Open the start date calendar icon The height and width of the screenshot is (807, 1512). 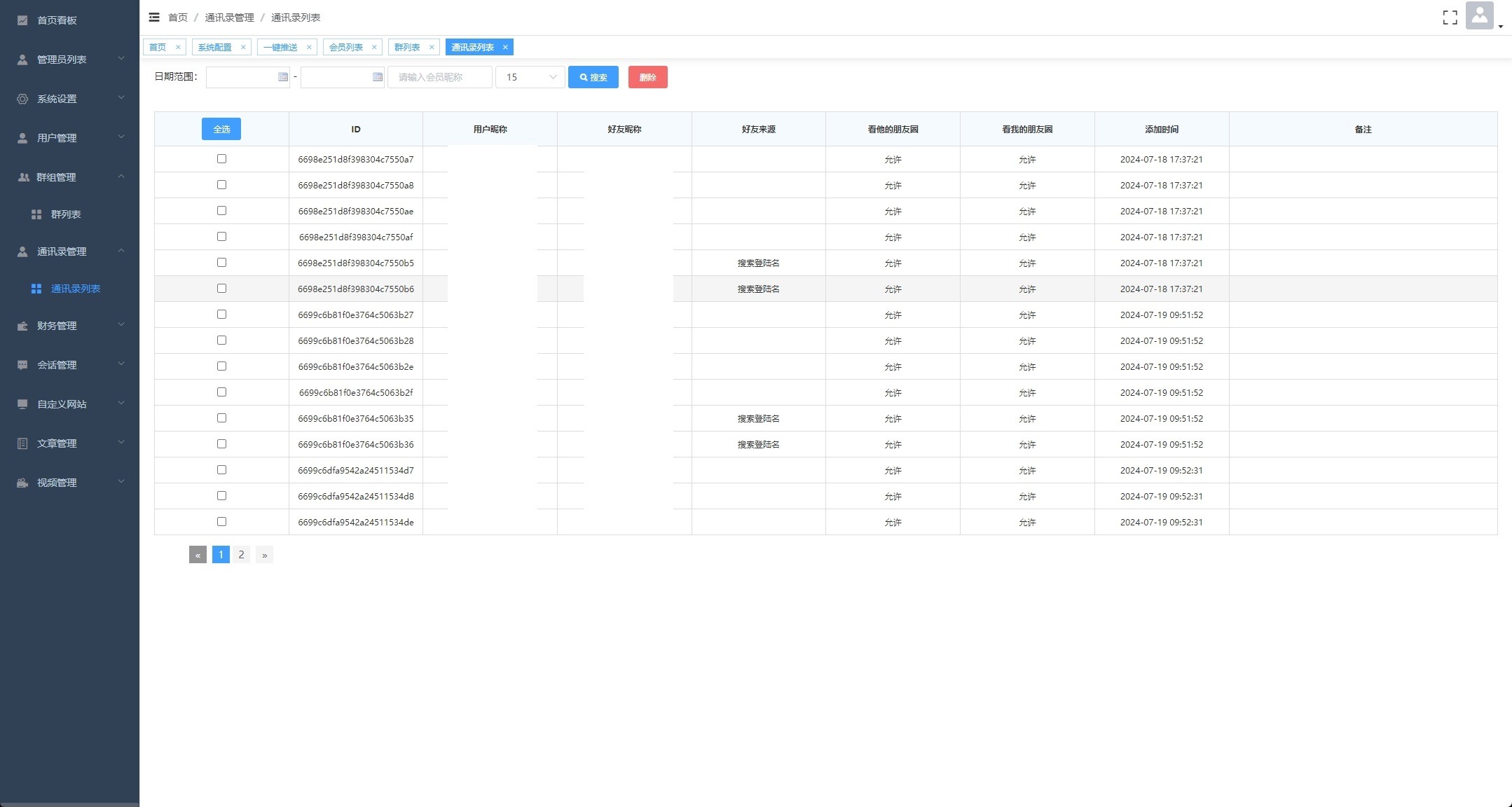pos(283,77)
